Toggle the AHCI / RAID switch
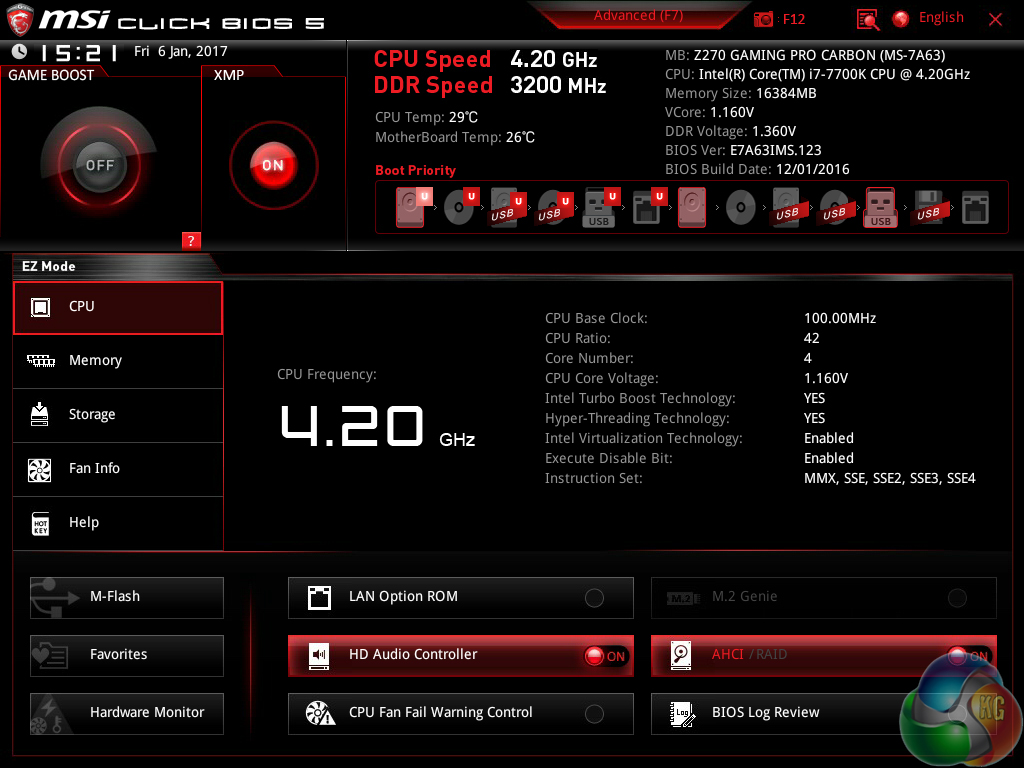This screenshot has width=1024, height=768. (970, 656)
